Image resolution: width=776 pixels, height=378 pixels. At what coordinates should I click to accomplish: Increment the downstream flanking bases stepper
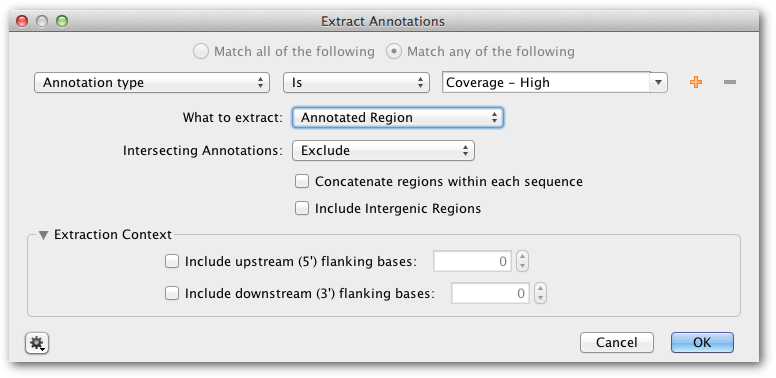click(541, 288)
